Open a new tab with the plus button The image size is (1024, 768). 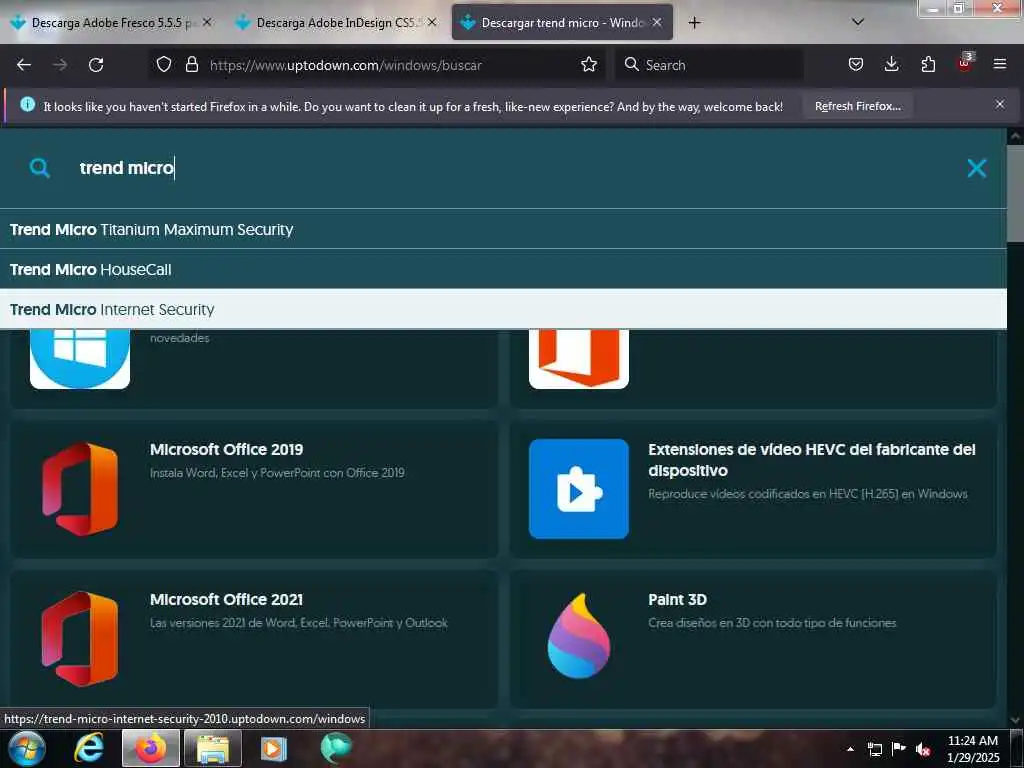694,23
